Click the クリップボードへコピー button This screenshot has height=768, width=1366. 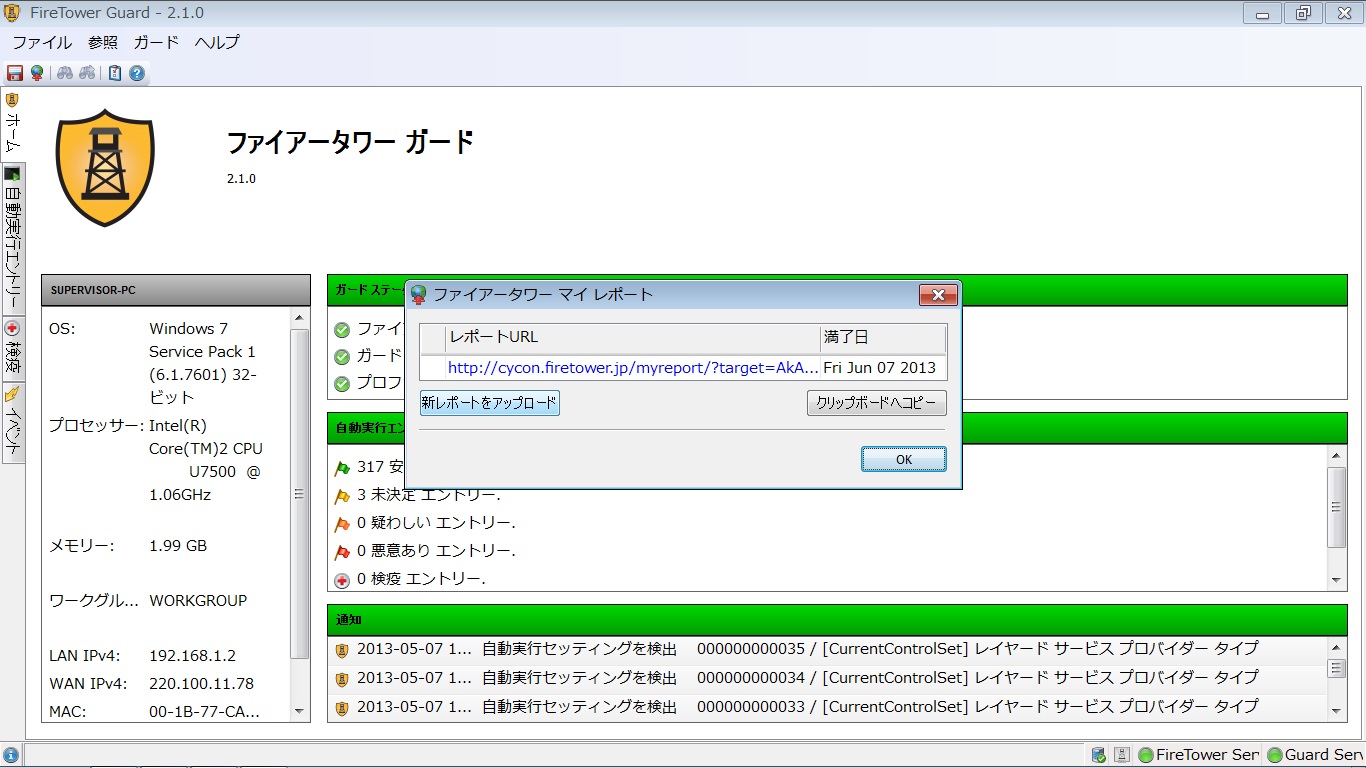[876, 403]
